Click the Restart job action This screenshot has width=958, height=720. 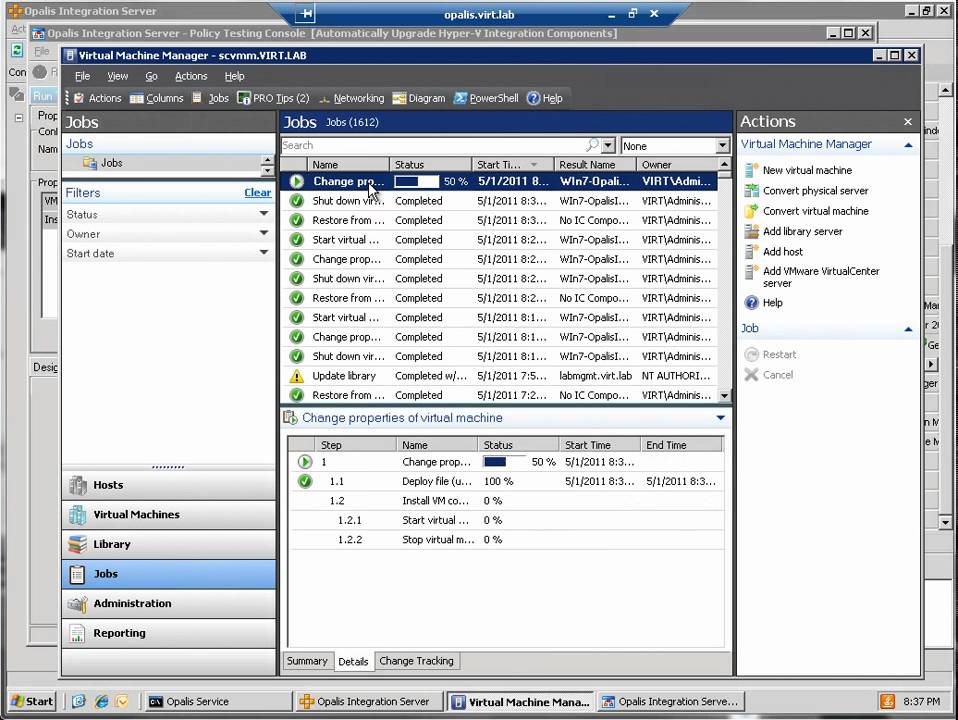770,354
